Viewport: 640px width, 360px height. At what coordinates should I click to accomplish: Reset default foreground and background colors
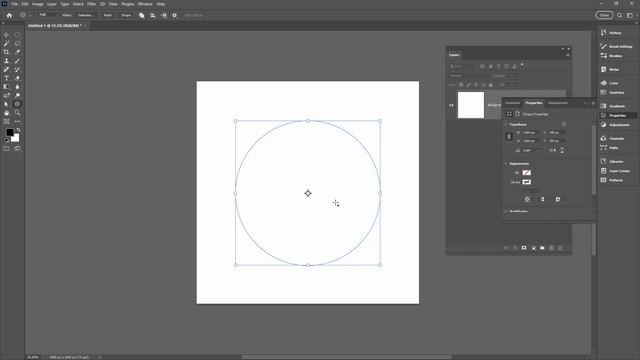pyautogui.click(x=7, y=140)
